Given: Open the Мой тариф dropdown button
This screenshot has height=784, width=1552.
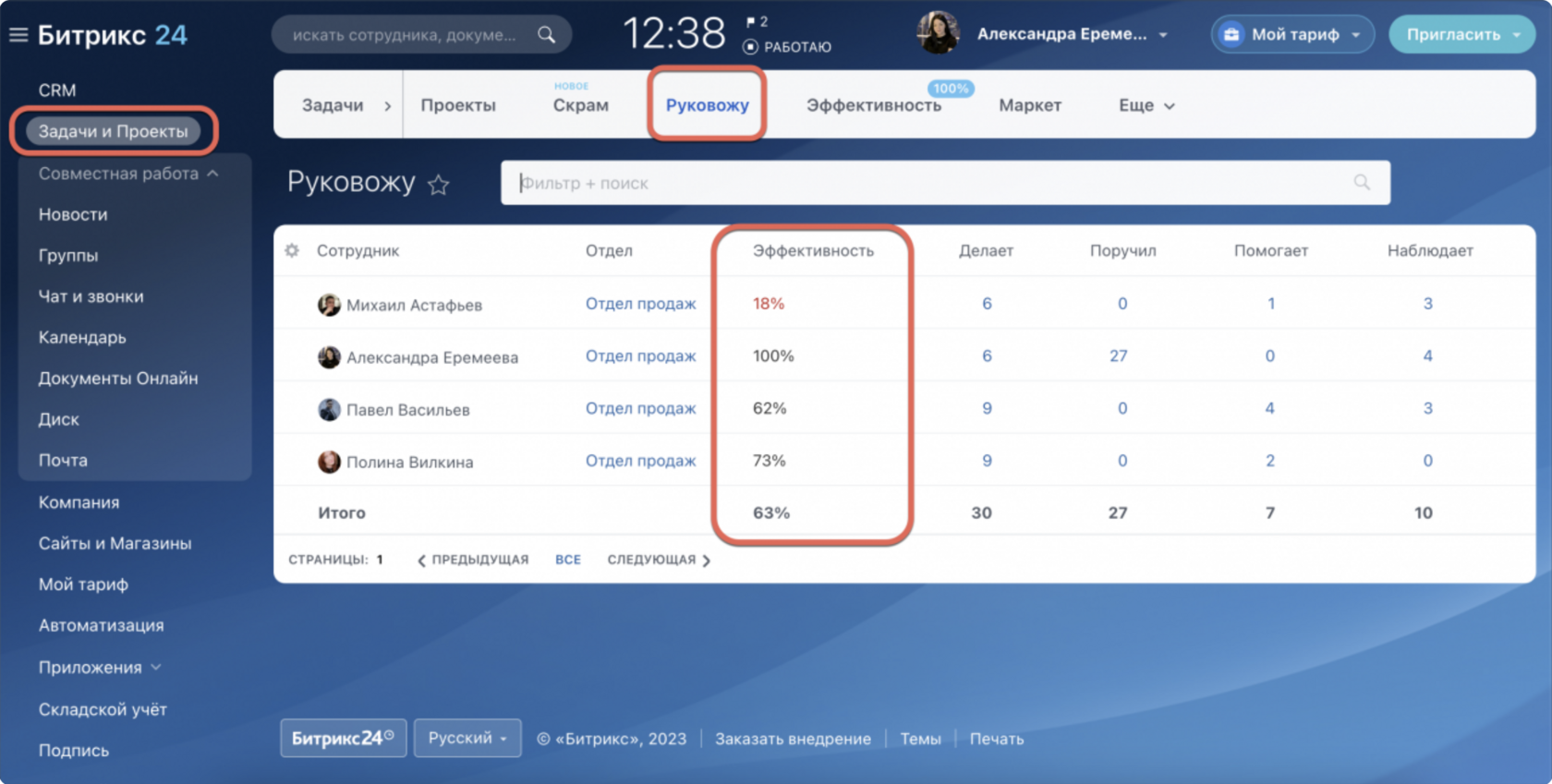Looking at the screenshot, I should click(x=1292, y=35).
